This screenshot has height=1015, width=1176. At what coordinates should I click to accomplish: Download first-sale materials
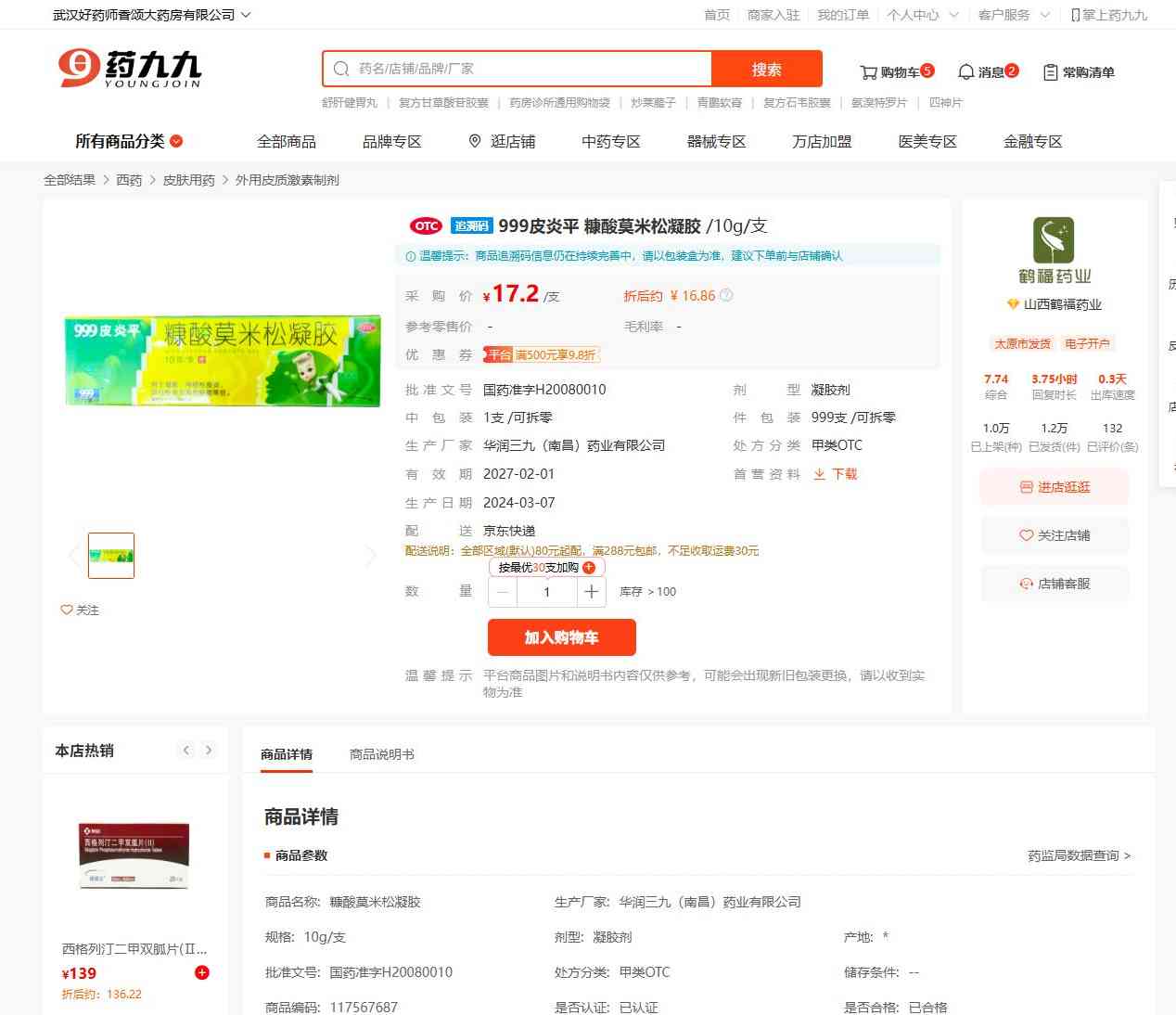(836, 474)
